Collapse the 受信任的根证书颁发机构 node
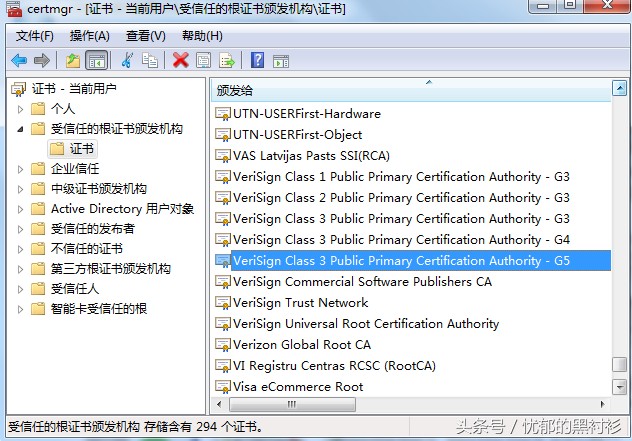Screen dimensions: 632x441 click(x=21, y=129)
